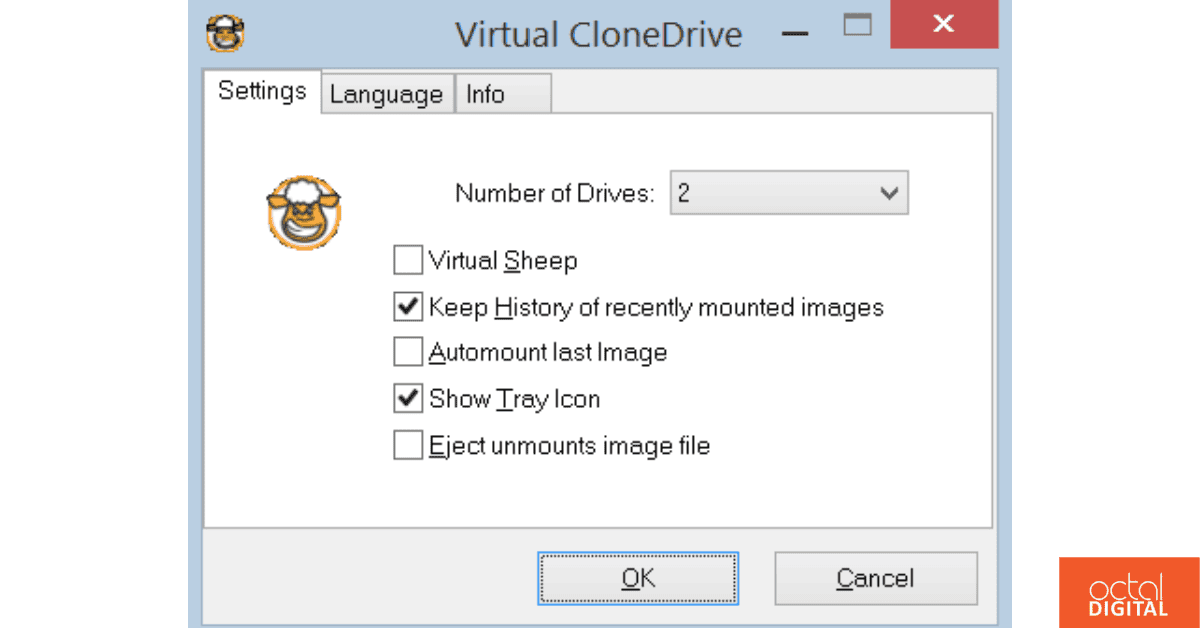Image resolution: width=1200 pixels, height=628 pixels.
Task: Enable Automount last Image
Action: 408,351
